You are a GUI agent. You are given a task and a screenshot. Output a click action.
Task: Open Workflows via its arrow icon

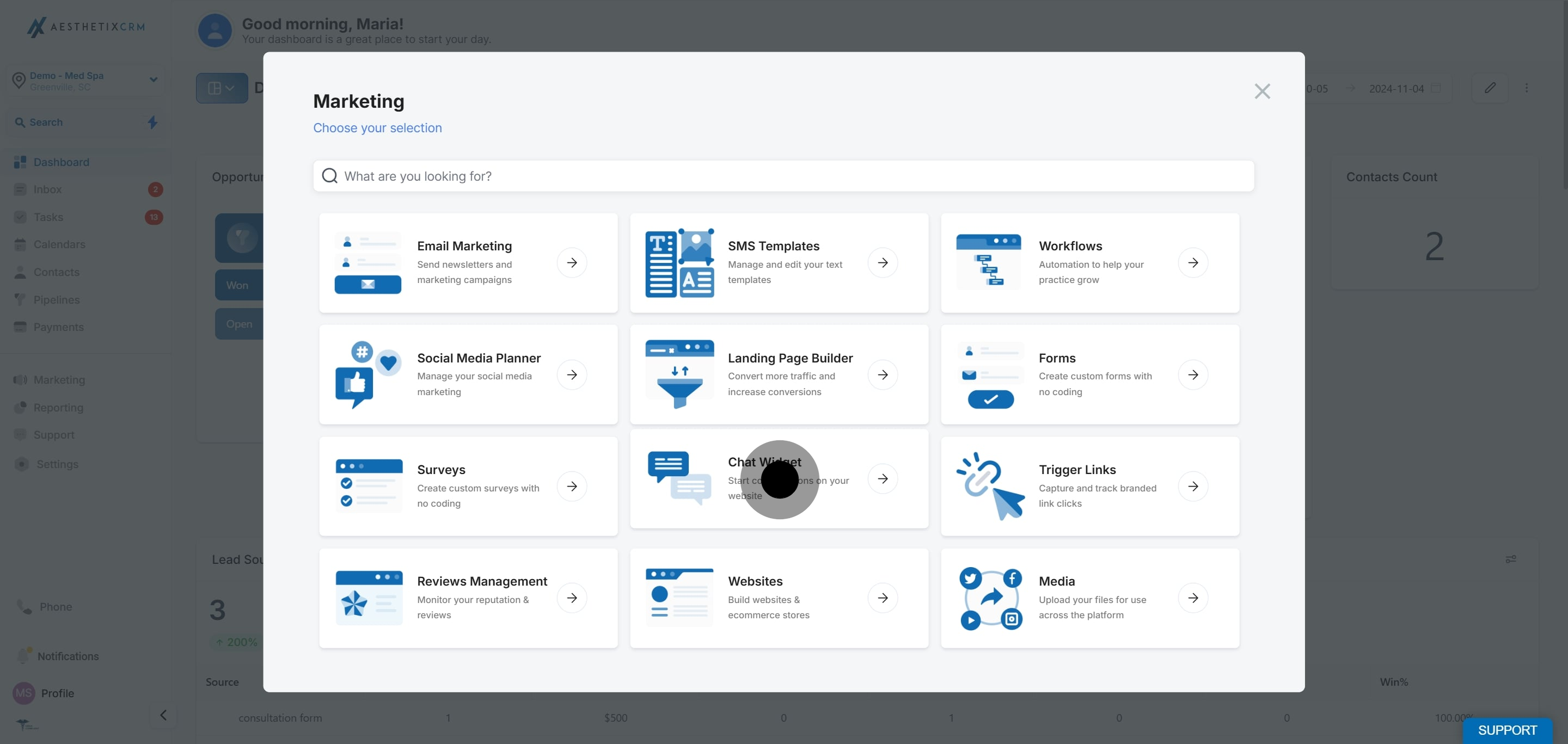tap(1192, 263)
